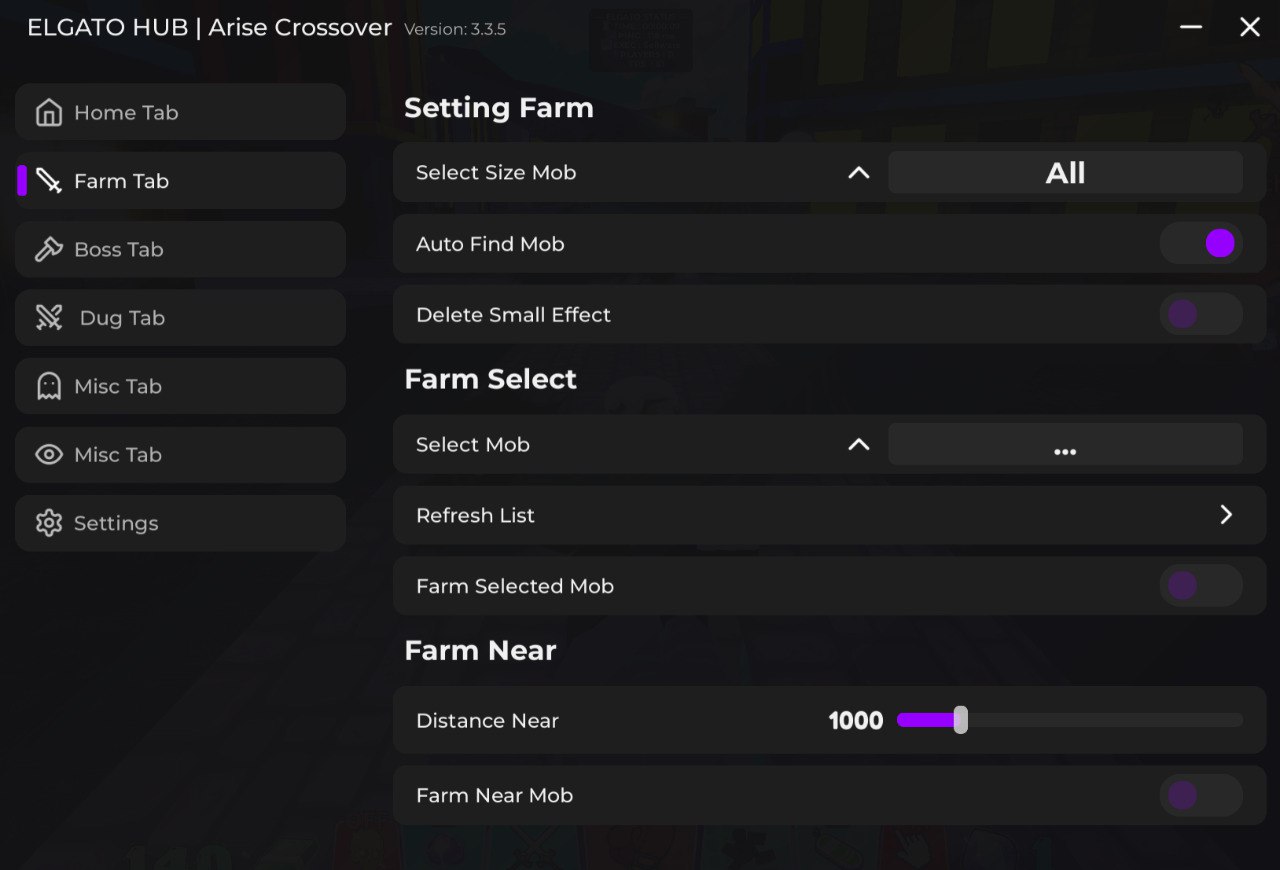Click the house icon for Home Tab

48,113
